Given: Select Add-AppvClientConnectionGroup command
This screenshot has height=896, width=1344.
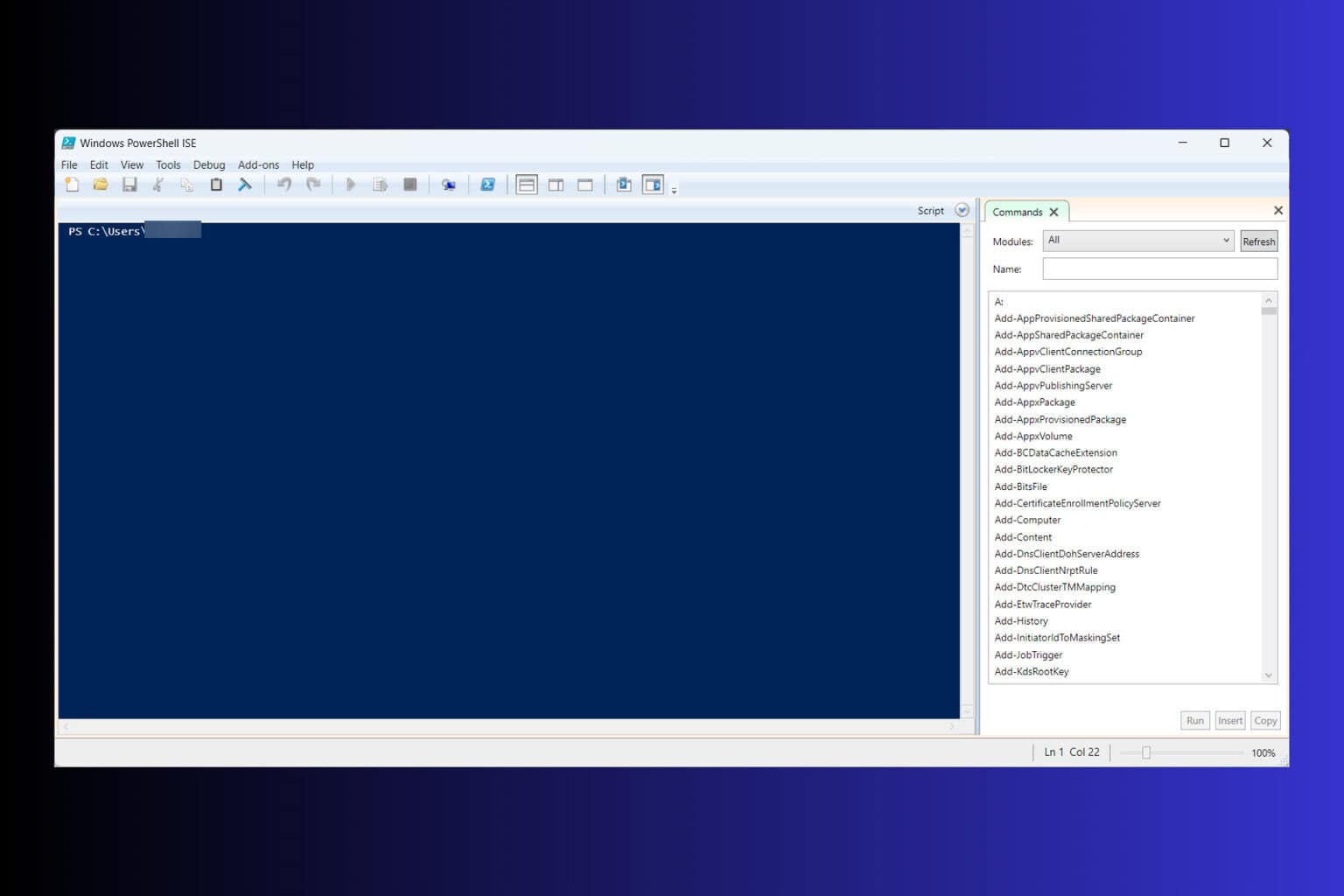Looking at the screenshot, I should [1068, 352].
